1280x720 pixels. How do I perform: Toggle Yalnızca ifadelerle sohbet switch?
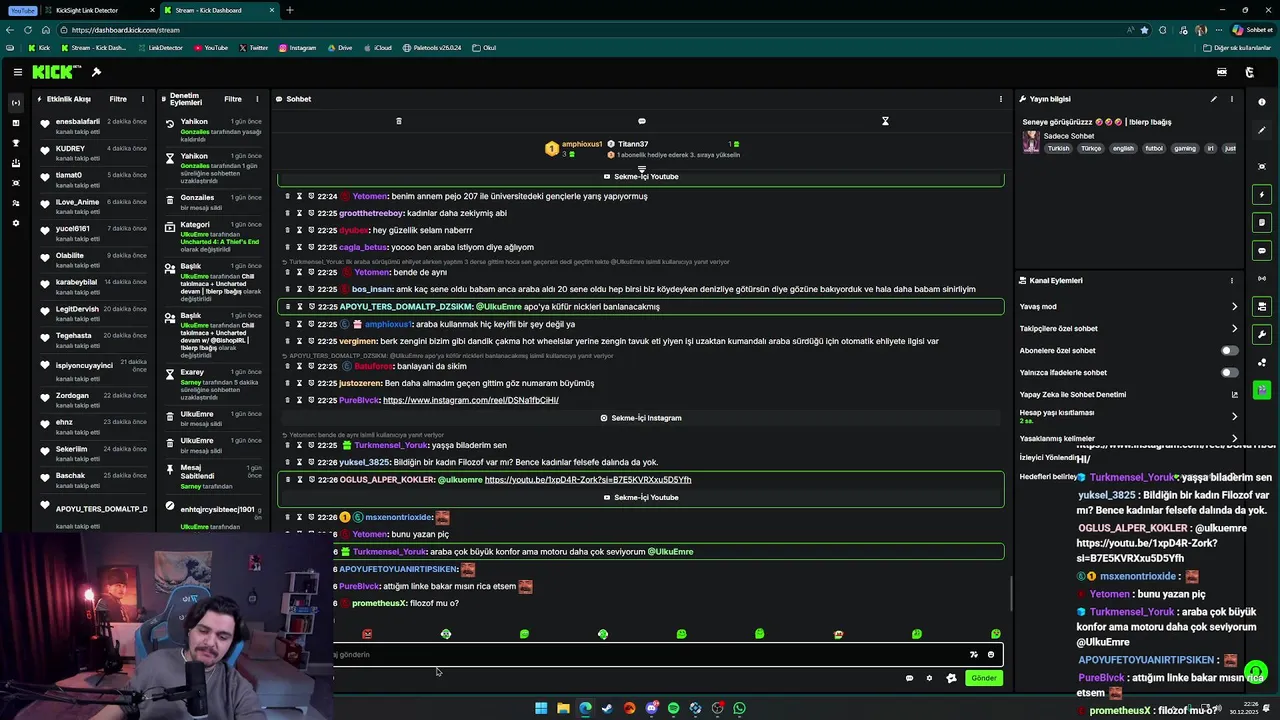coord(1229,373)
